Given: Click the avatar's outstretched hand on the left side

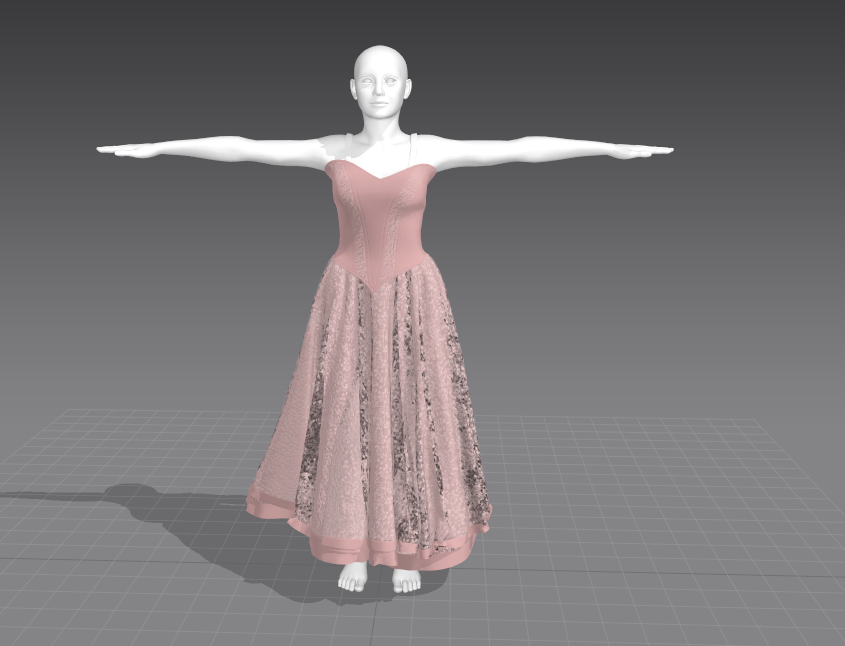Looking at the screenshot, I should (127, 150).
